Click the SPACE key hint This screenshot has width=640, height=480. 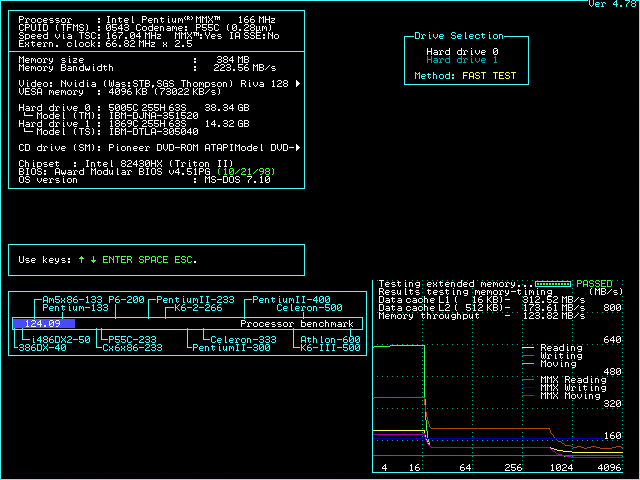[153, 260]
